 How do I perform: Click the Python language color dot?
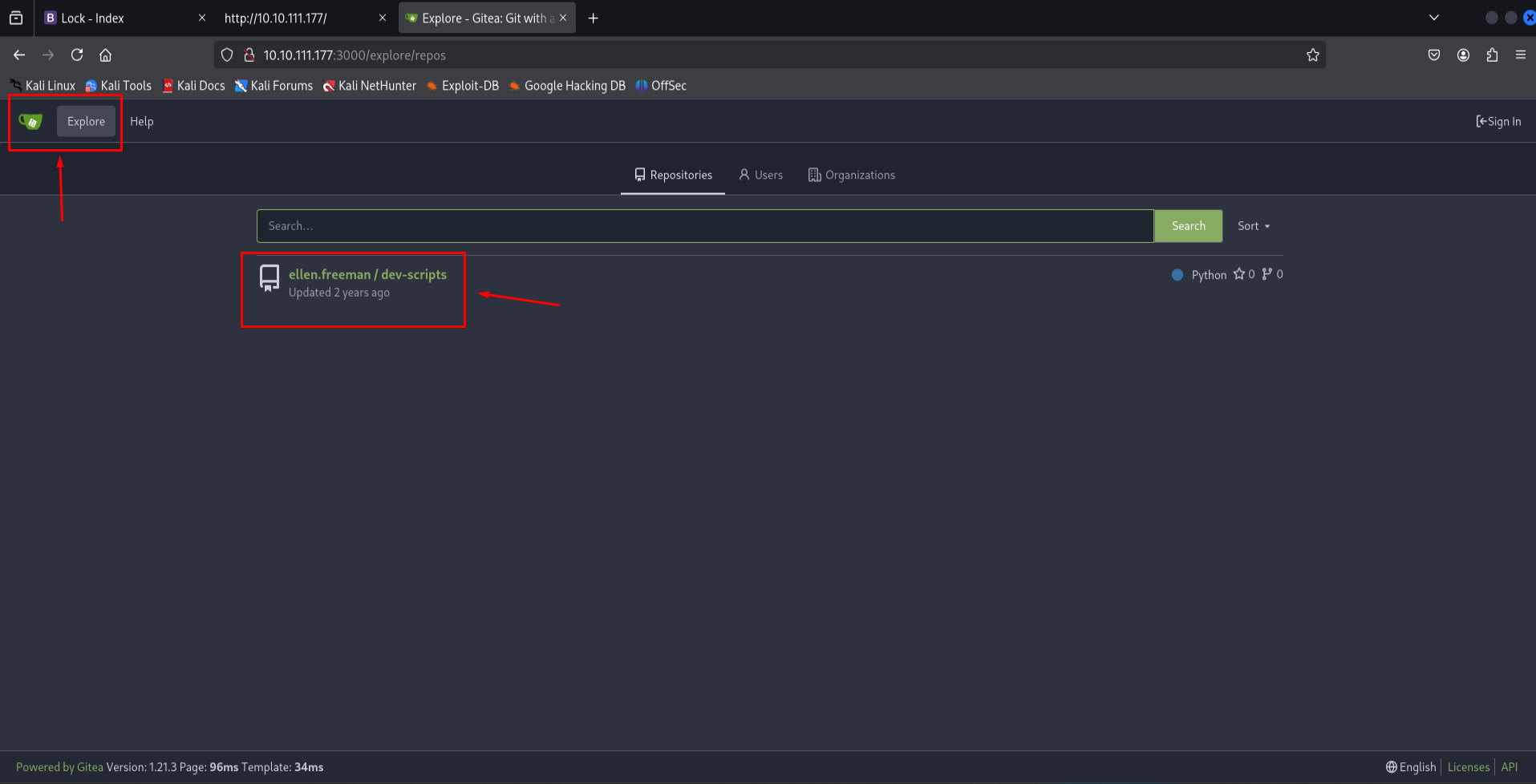click(x=1177, y=275)
